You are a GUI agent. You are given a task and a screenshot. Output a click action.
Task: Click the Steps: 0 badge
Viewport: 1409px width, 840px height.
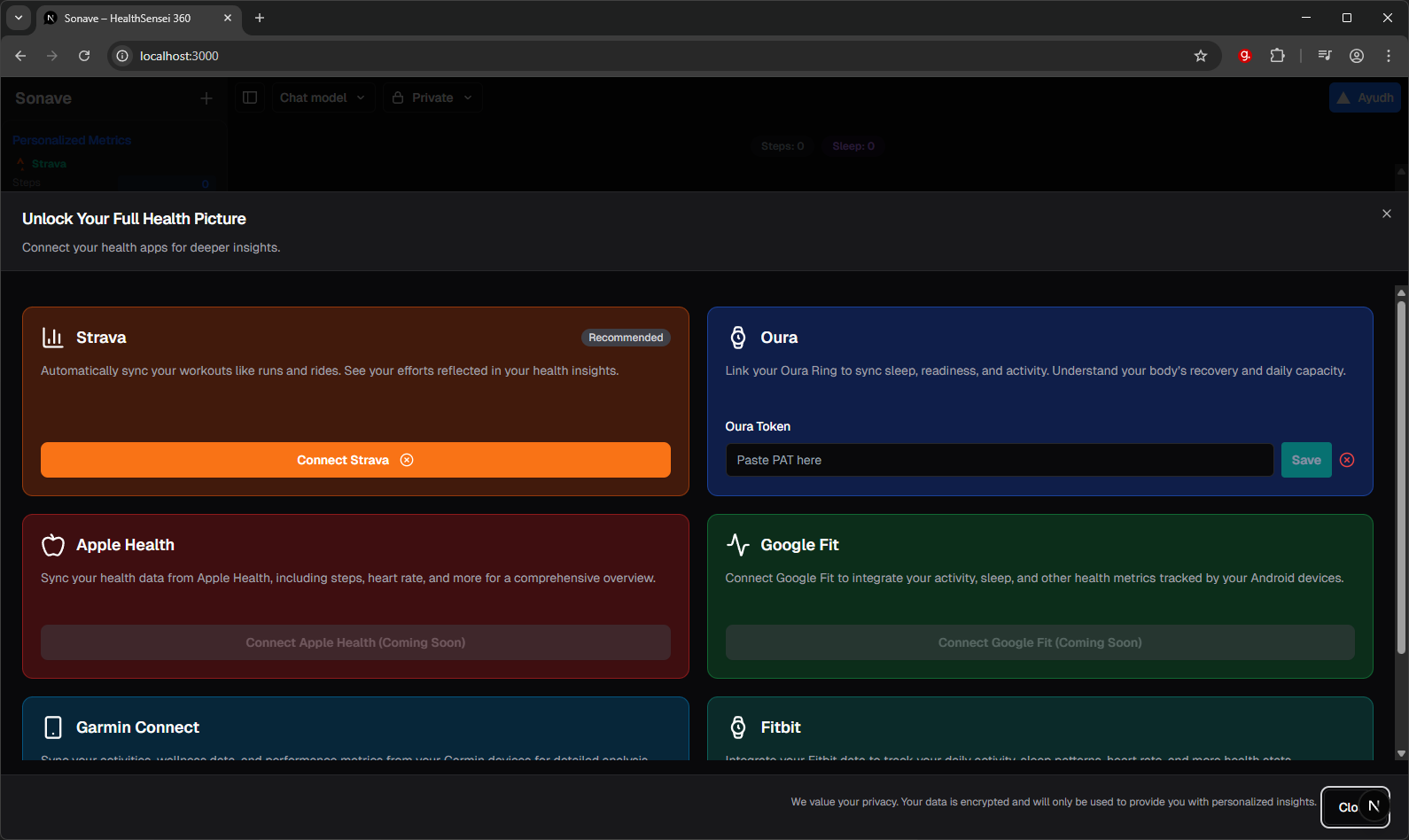click(x=782, y=146)
